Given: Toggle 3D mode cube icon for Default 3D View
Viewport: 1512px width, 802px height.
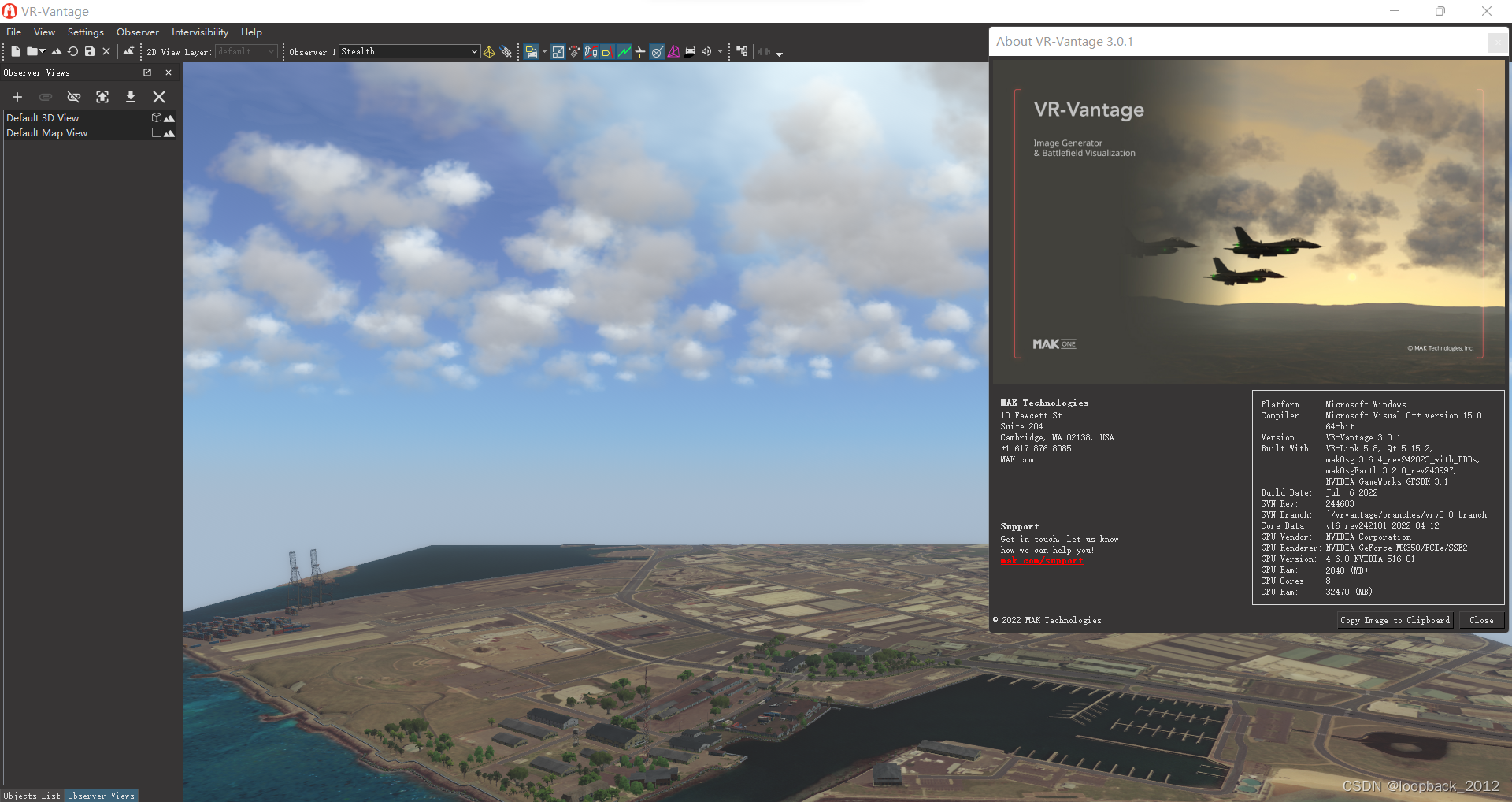Looking at the screenshot, I should tap(156, 117).
